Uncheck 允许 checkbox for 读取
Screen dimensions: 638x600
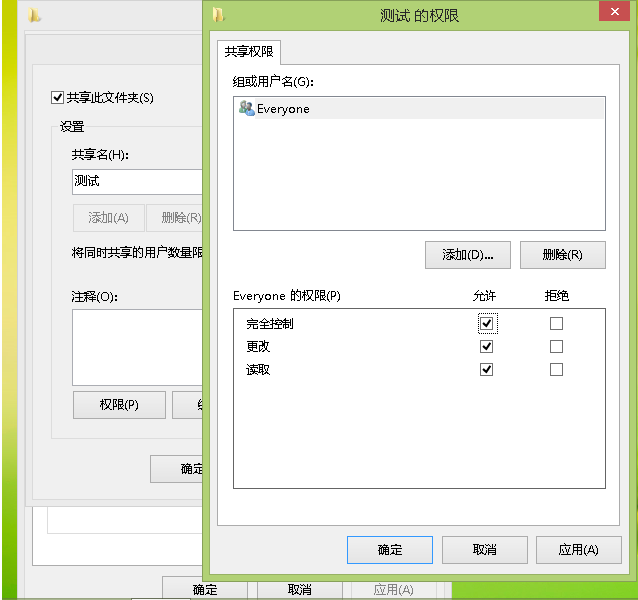coord(487,370)
